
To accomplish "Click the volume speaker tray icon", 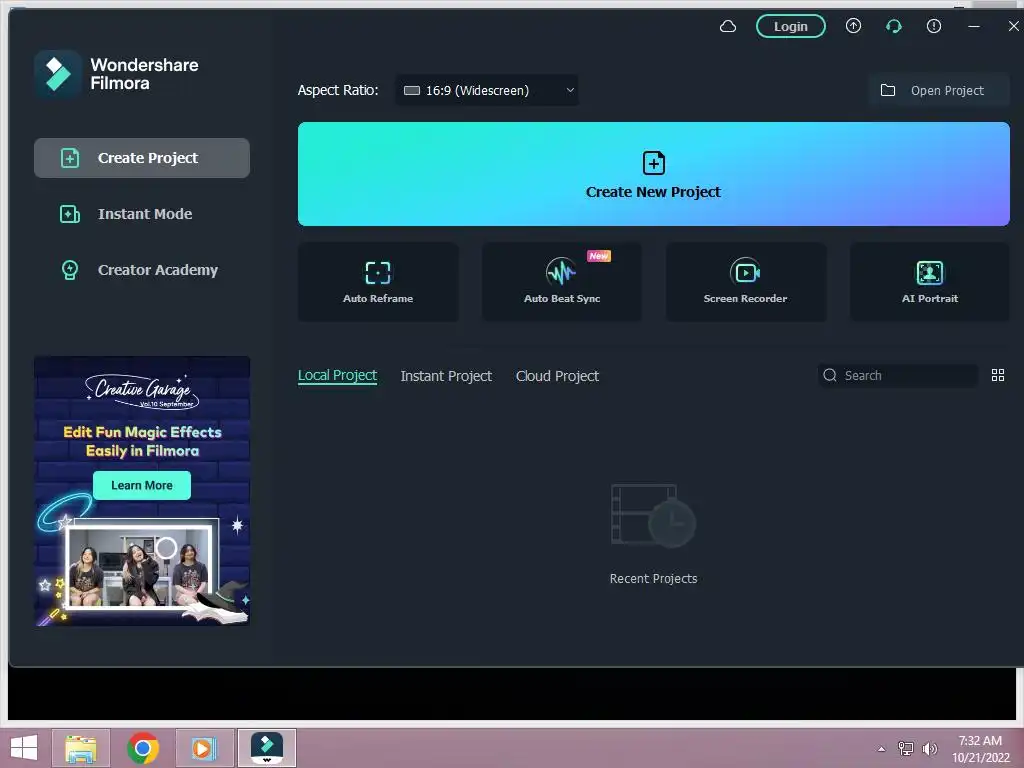I will [929, 749].
